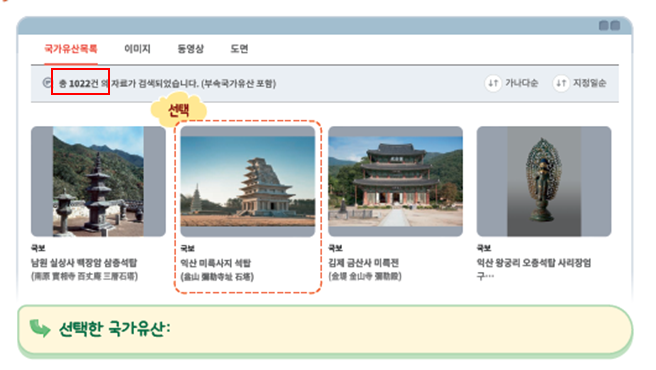Switch to the 동영상 tab

coord(190,49)
